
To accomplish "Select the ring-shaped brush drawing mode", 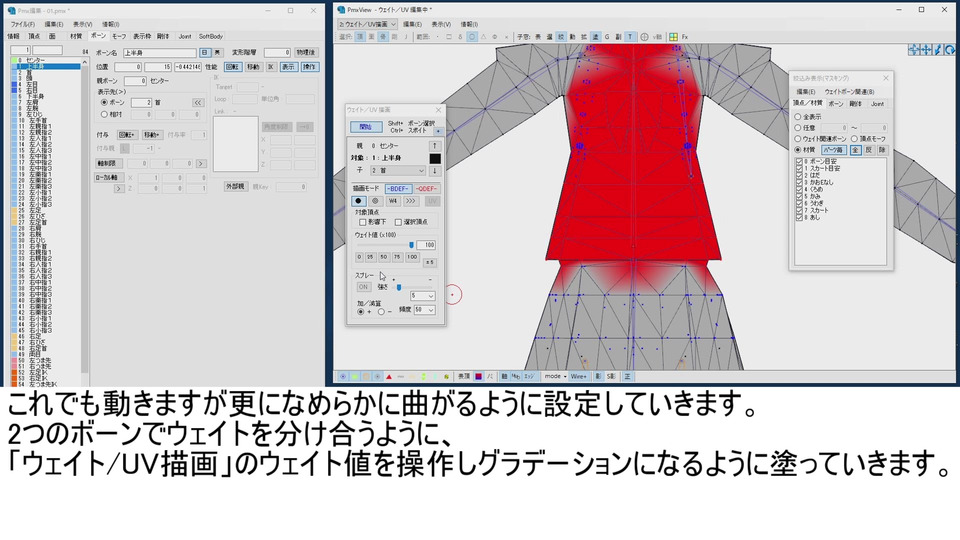I will tap(376, 201).
